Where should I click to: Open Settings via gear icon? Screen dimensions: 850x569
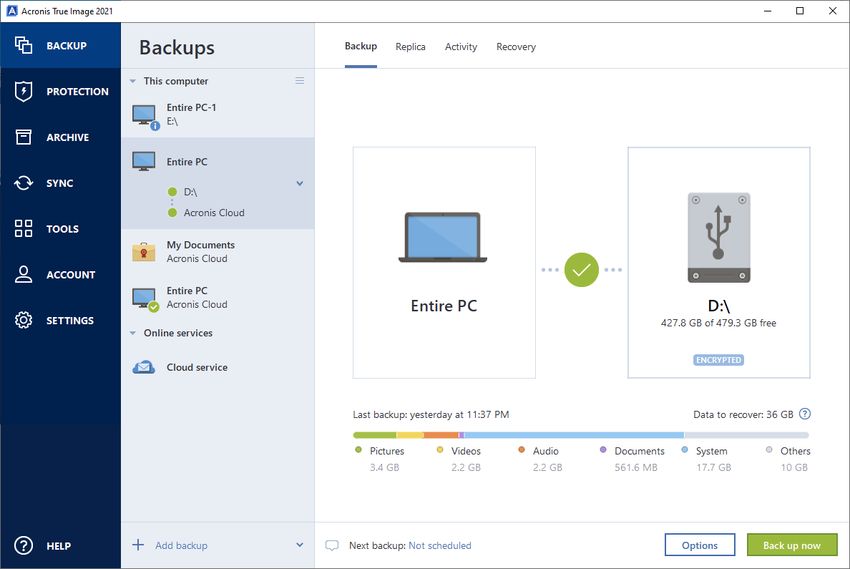pyautogui.click(x=24, y=321)
